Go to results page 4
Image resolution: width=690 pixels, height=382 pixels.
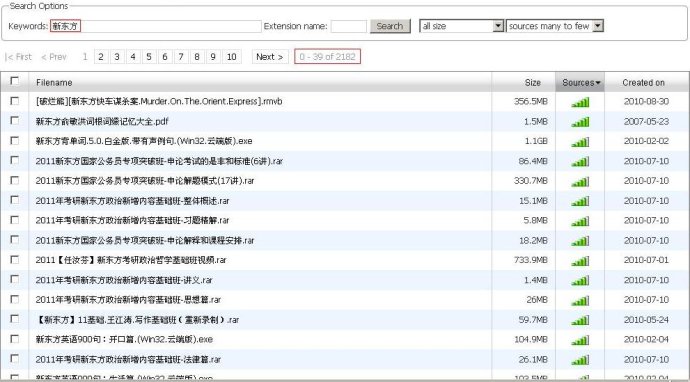[133, 57]
